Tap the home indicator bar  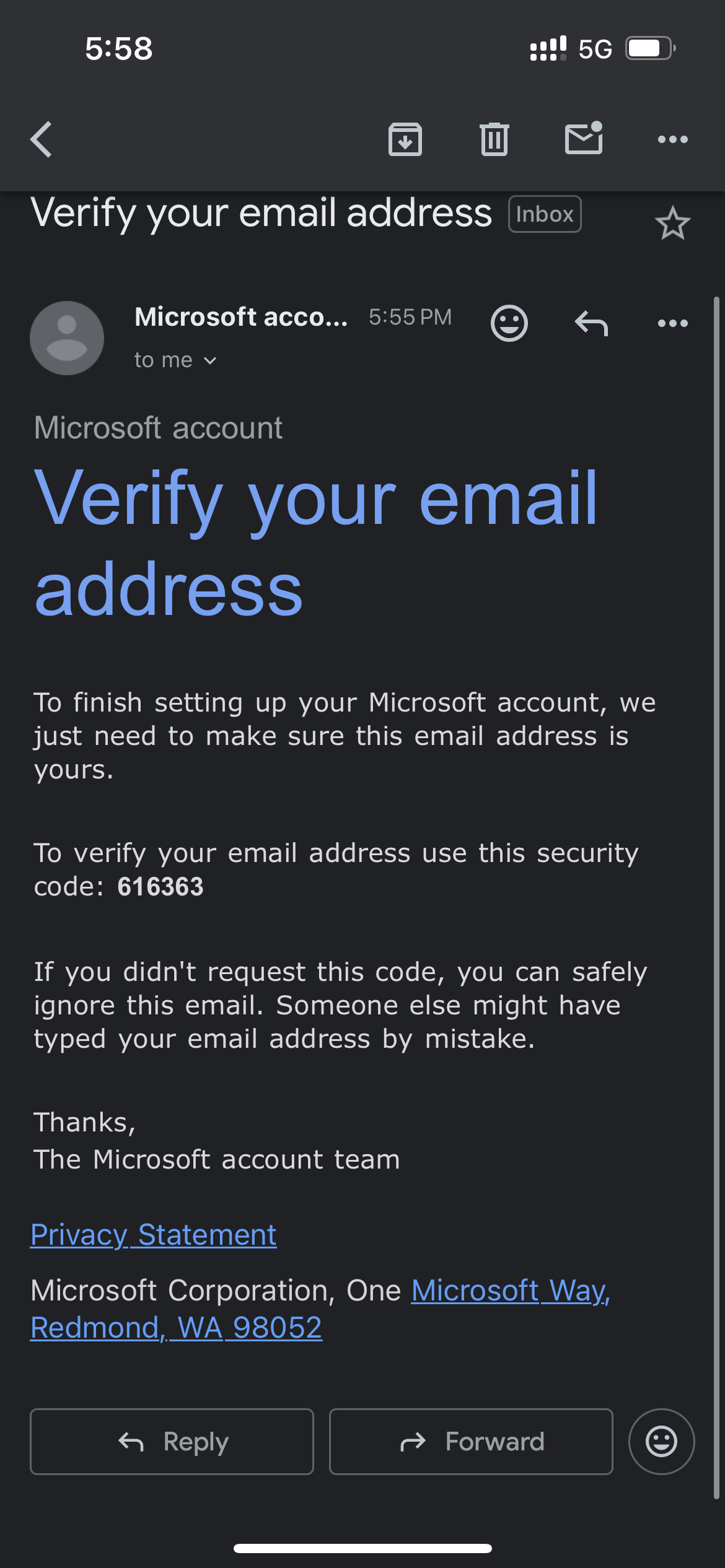[x=362, y=1549]
